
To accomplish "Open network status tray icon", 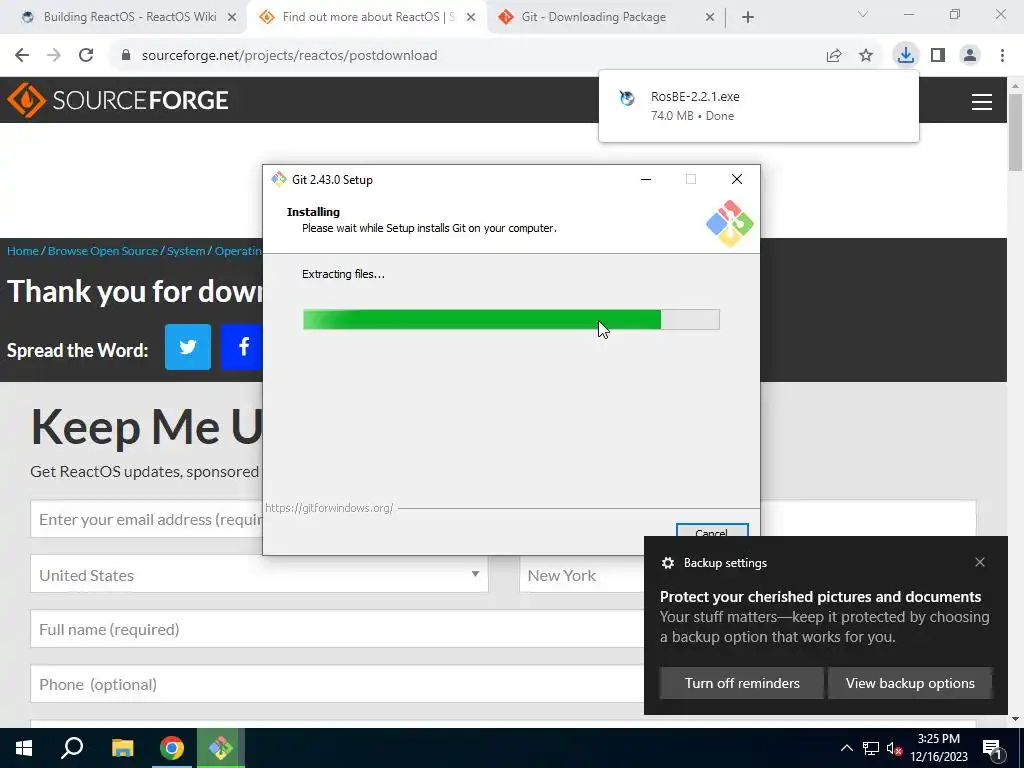I will (x=871, y=748).
